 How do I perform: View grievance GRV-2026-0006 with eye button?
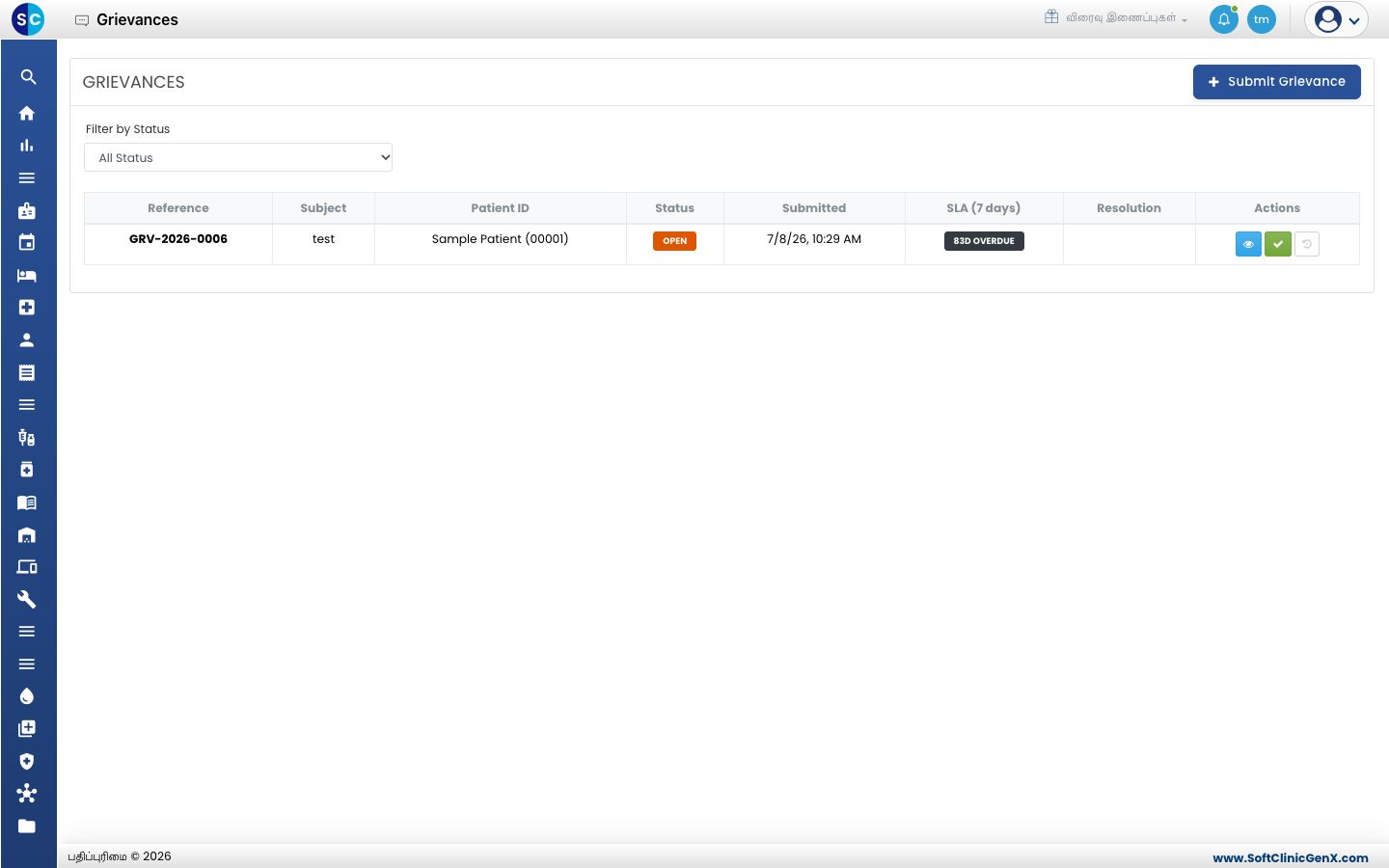pyautogui.click(x=1248, y=244)
